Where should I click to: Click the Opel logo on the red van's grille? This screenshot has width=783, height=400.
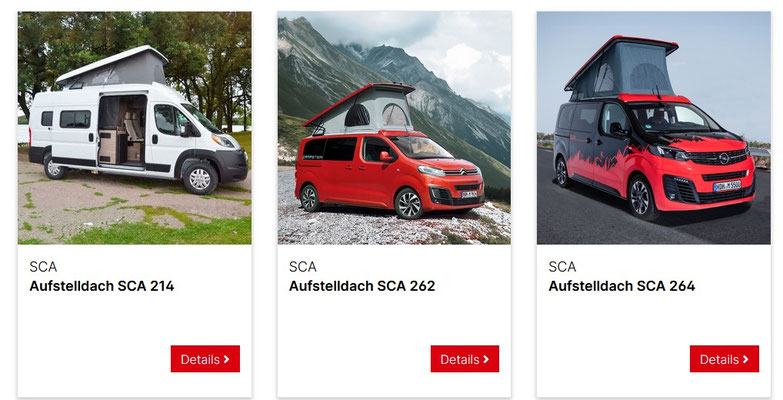coord(724,158)
